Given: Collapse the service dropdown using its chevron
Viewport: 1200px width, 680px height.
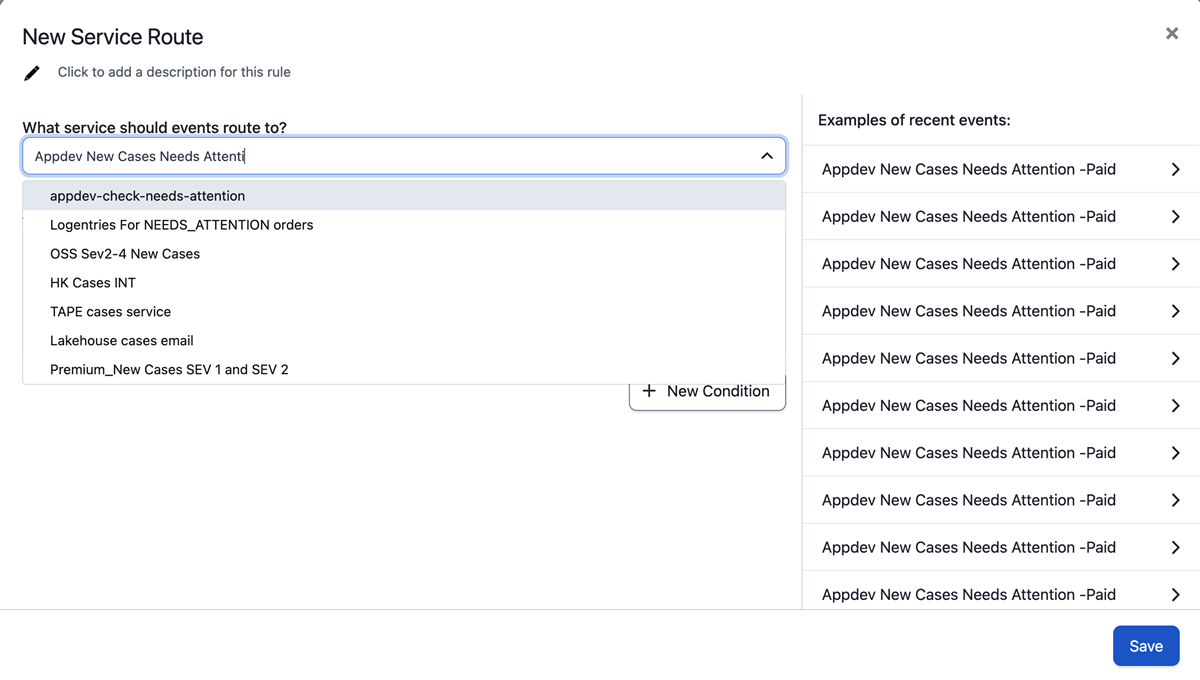Looking at the screenshot, I should coord(767,156).
